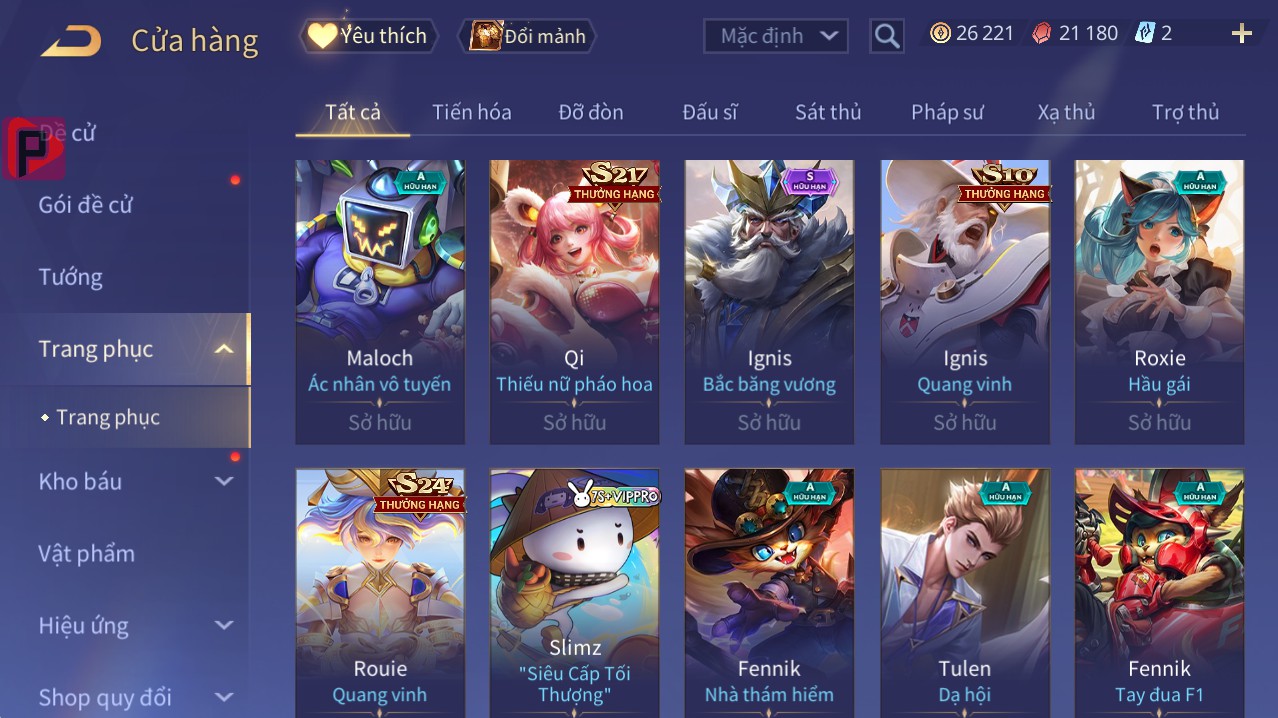The width and height of the screenshot is (1278, 718).
Task: Select Slimz Siêu Cấp Tối Thượng skin card
Action: tap(574, 593)
